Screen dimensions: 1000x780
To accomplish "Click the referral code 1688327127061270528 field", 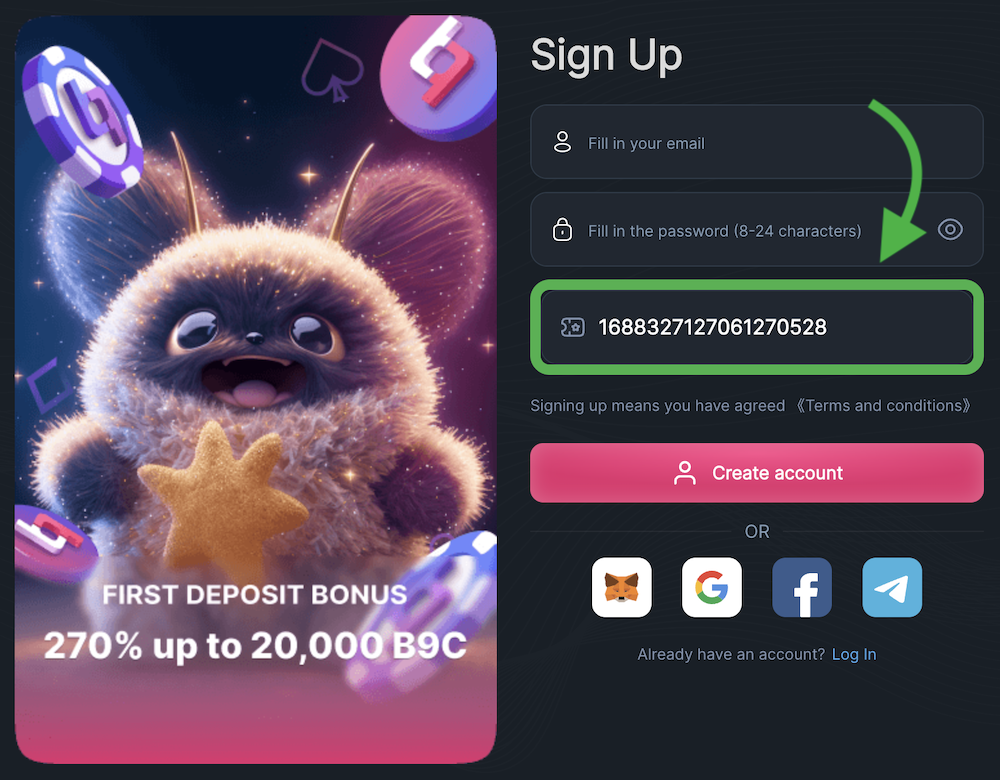I will pos(756,327).
